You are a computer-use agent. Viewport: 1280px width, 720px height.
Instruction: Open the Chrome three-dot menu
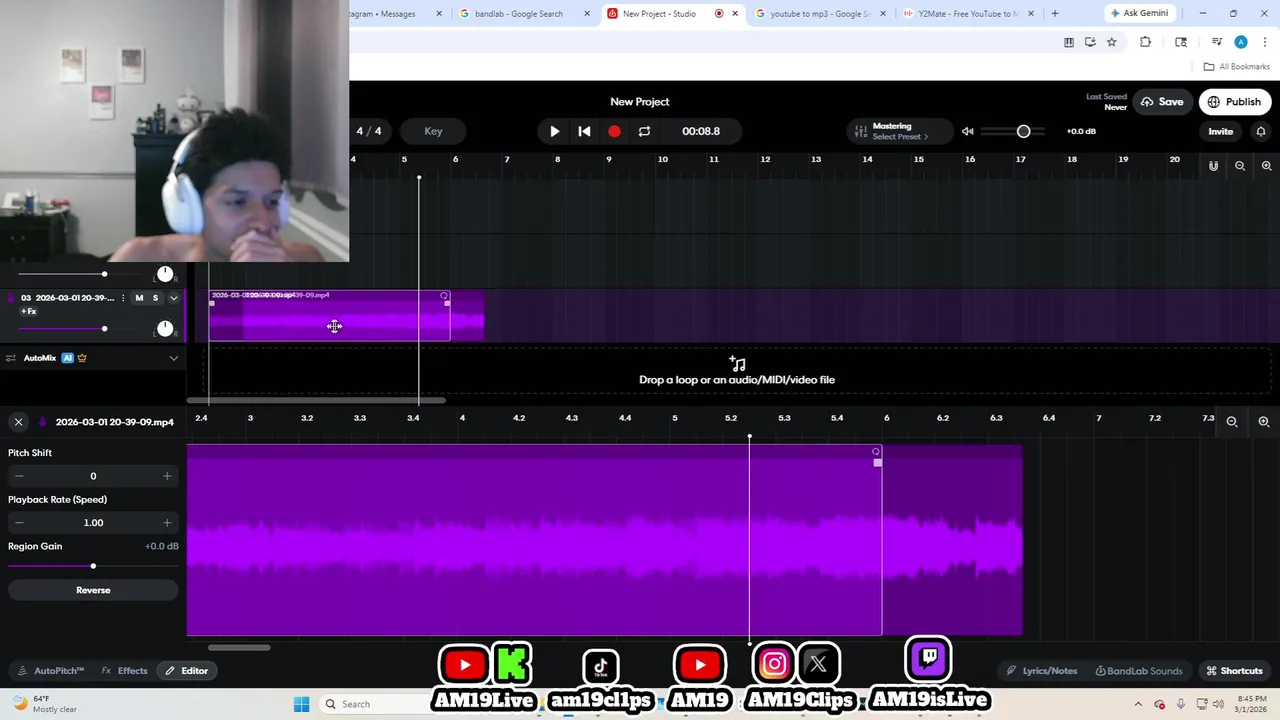pos(1265,42)
